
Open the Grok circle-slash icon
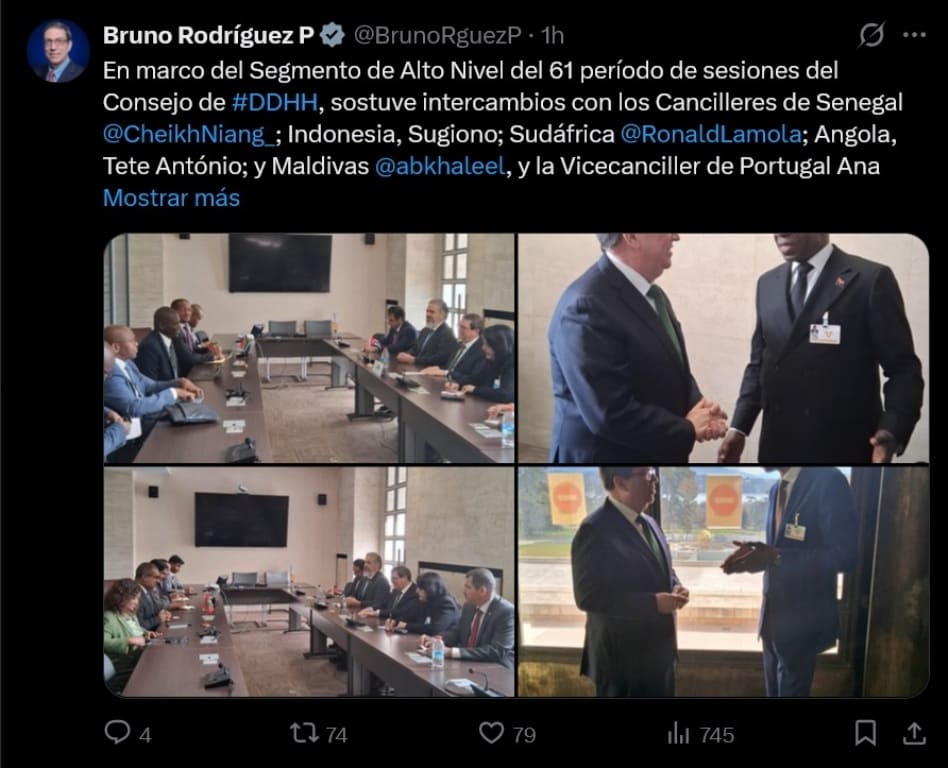click(872, 35)
